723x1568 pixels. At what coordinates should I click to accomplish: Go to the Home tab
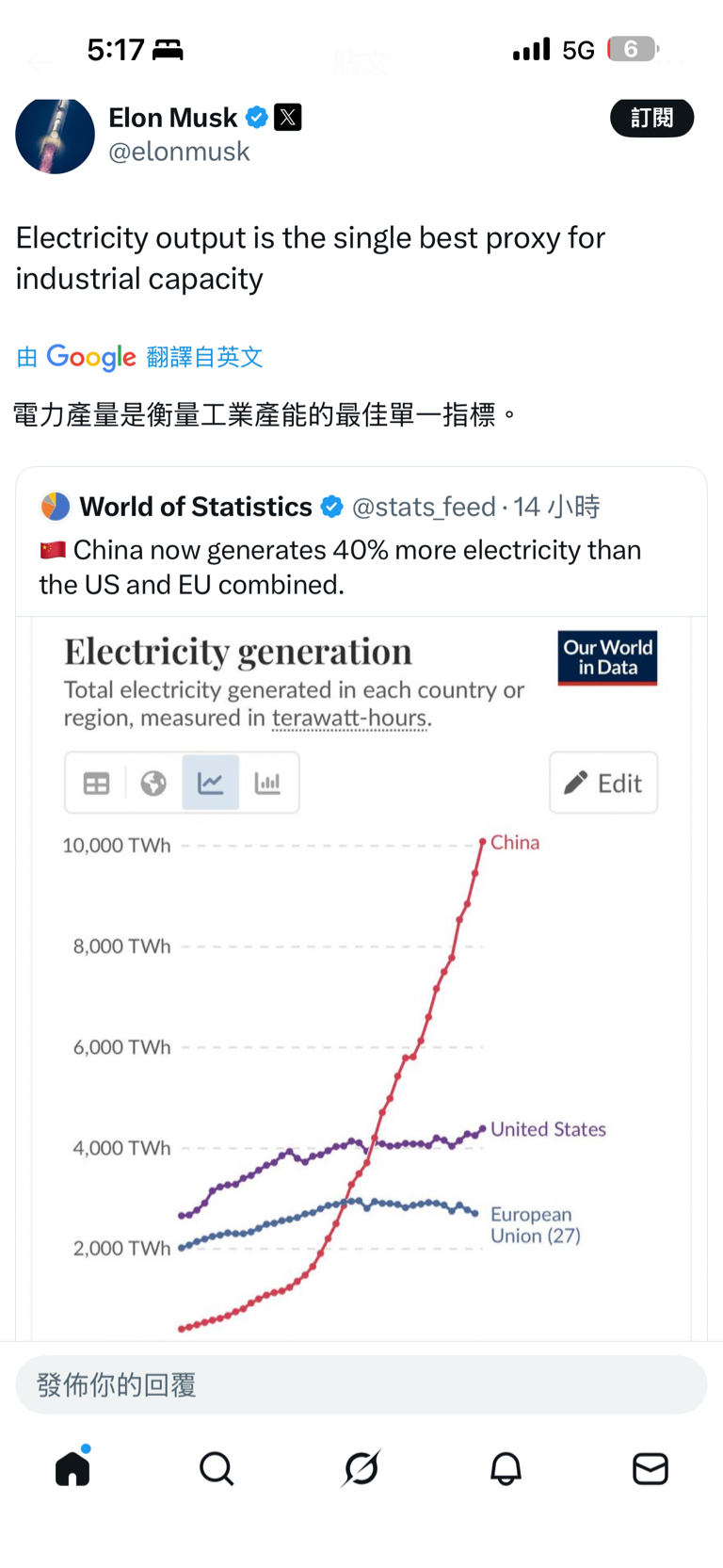pyautogui.click(x=72, y=1468)
